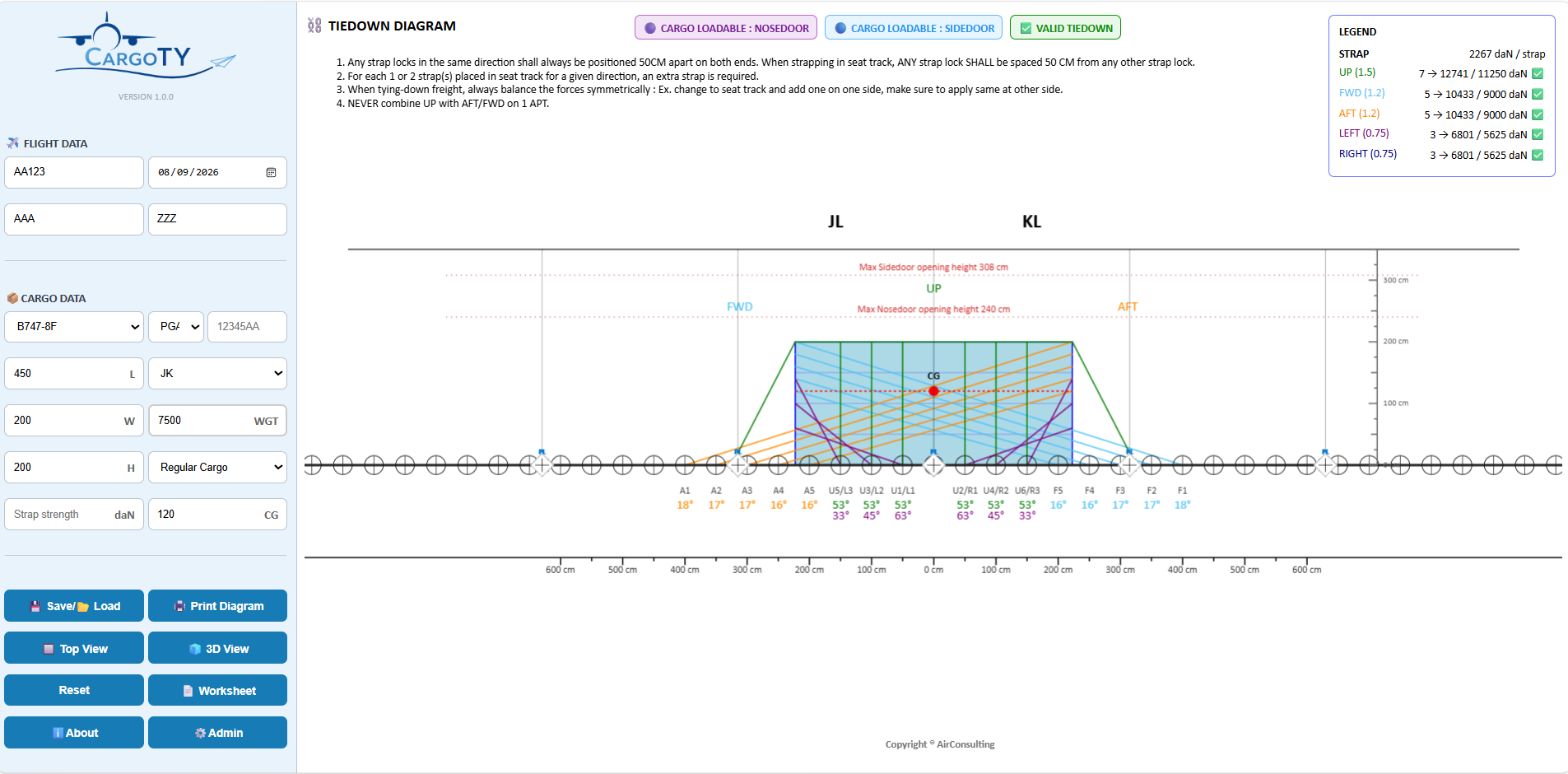This screenshot has width=1568, height=774.
Task: Click the center diamond lock at 0 cm
Action: (933, 465)
